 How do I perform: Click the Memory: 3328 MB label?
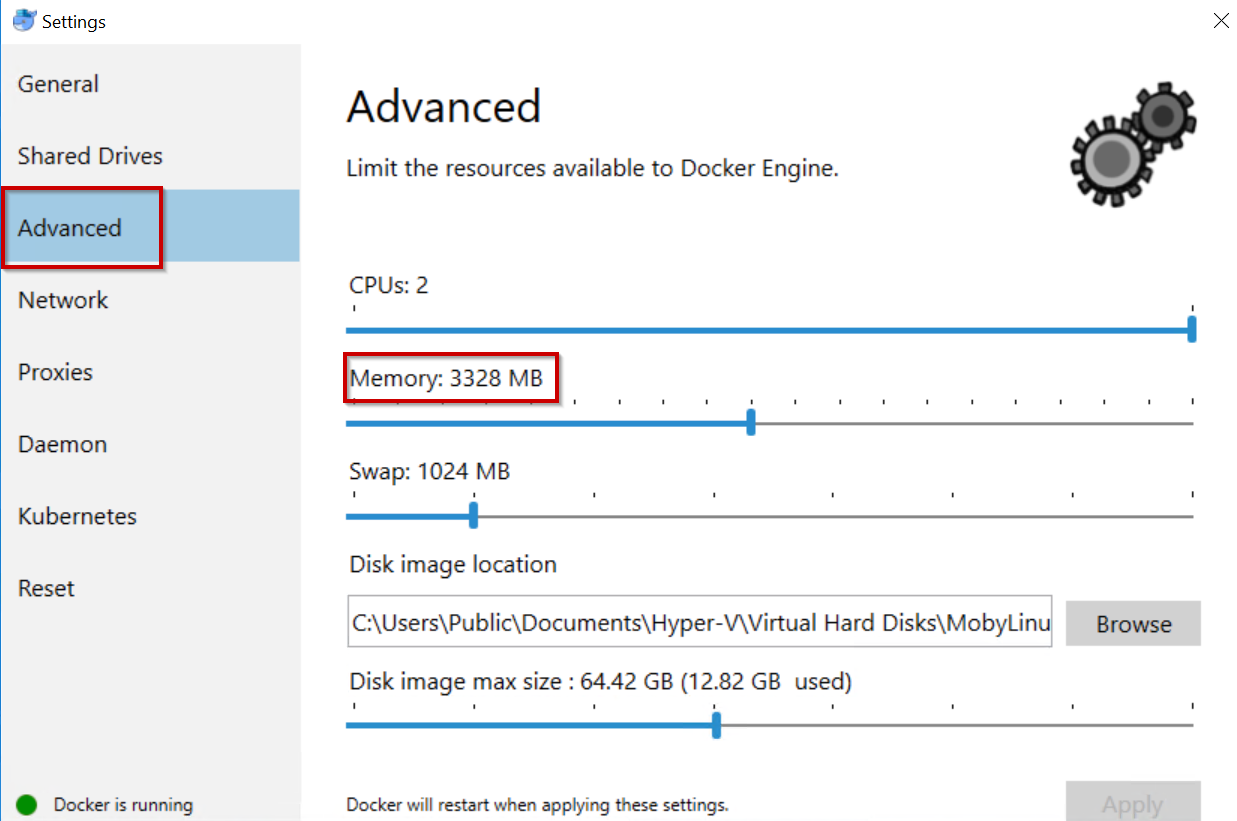pos(446,378)
